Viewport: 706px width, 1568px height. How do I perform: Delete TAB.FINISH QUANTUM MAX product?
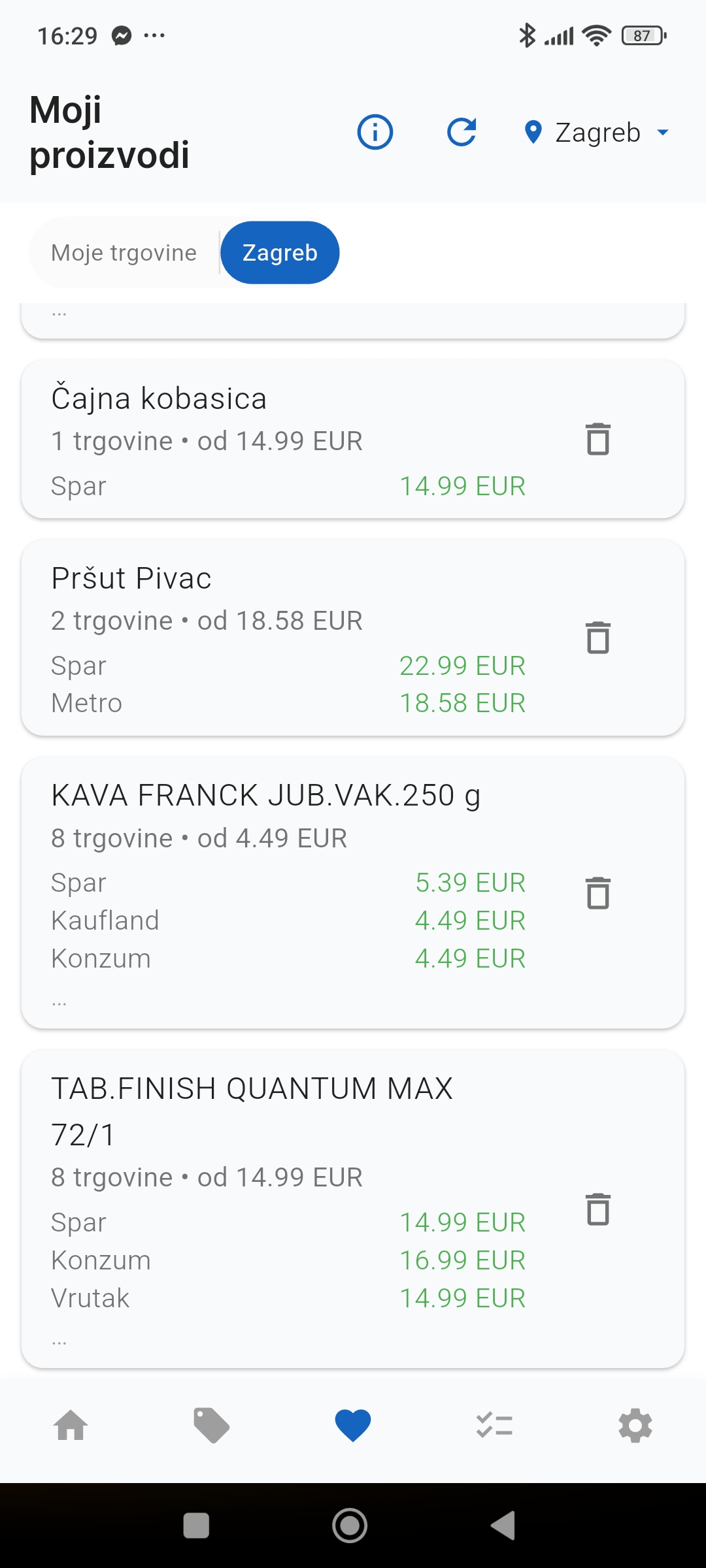click(x=597, y=1209)
